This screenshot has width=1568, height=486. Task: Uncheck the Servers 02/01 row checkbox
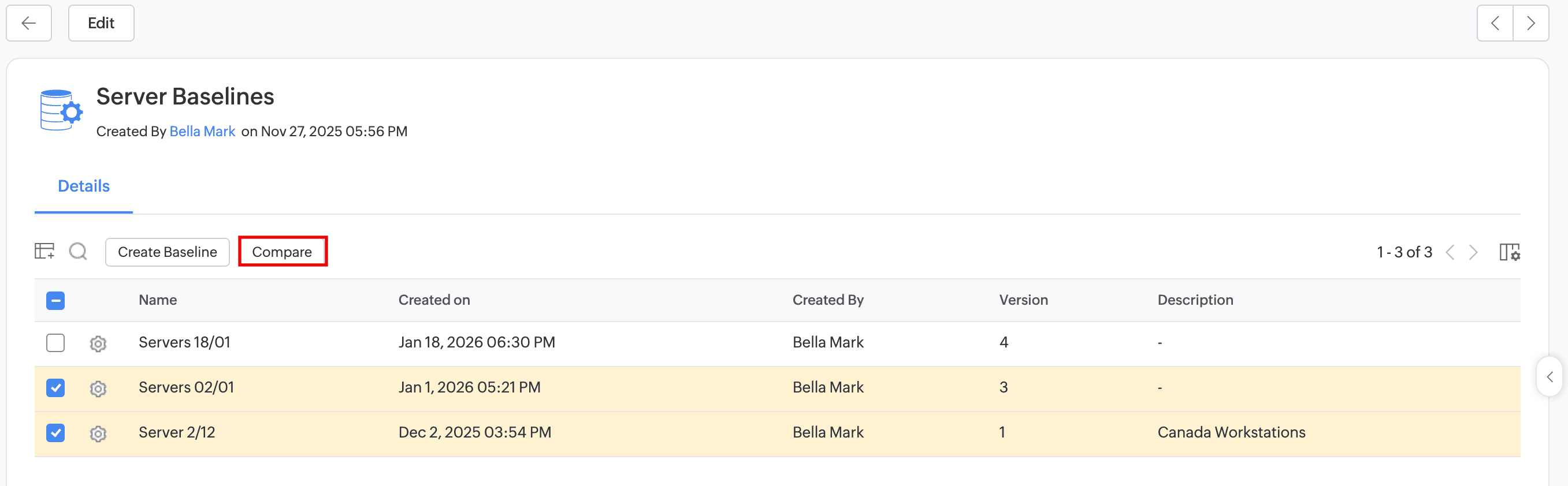pos(55,388)
